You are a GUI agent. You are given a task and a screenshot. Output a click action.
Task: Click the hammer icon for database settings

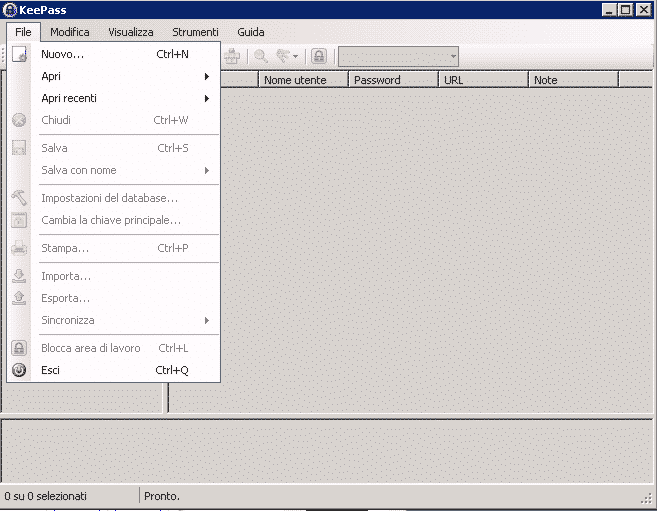[19, 198]
